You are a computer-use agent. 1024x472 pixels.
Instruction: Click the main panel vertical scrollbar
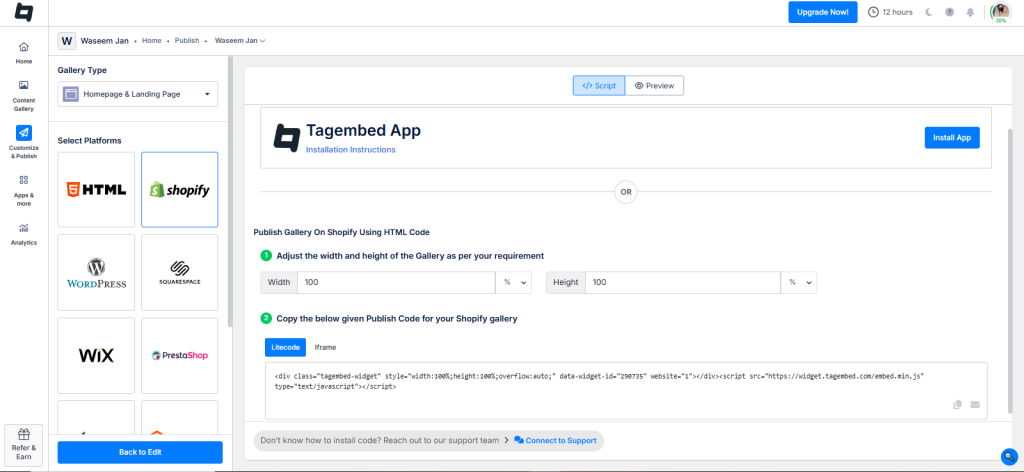[x=1011, y=271]
